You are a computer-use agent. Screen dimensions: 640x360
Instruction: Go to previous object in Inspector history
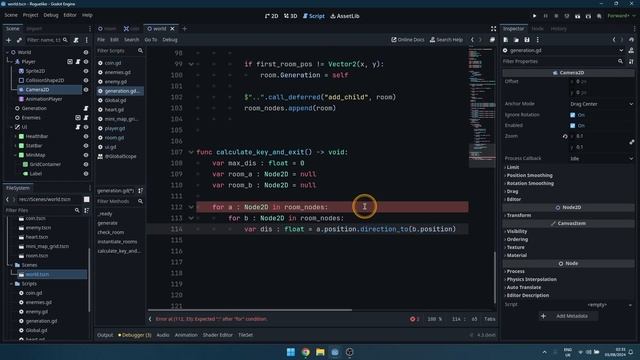pos(614,40)
